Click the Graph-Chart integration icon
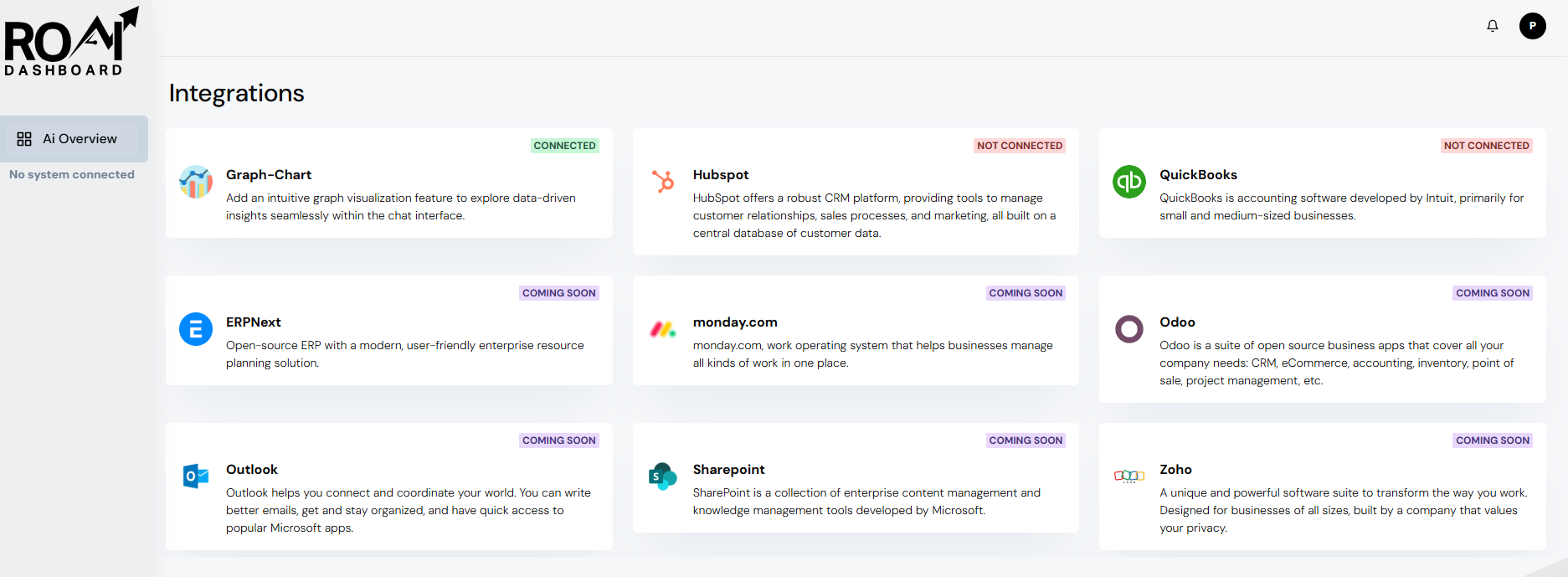Viewport: 1568px width, 577px height. coord(196,182)
